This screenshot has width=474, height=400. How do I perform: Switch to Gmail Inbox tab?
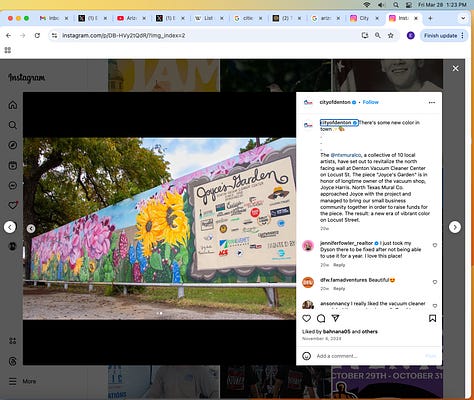[x=53, y=18]
